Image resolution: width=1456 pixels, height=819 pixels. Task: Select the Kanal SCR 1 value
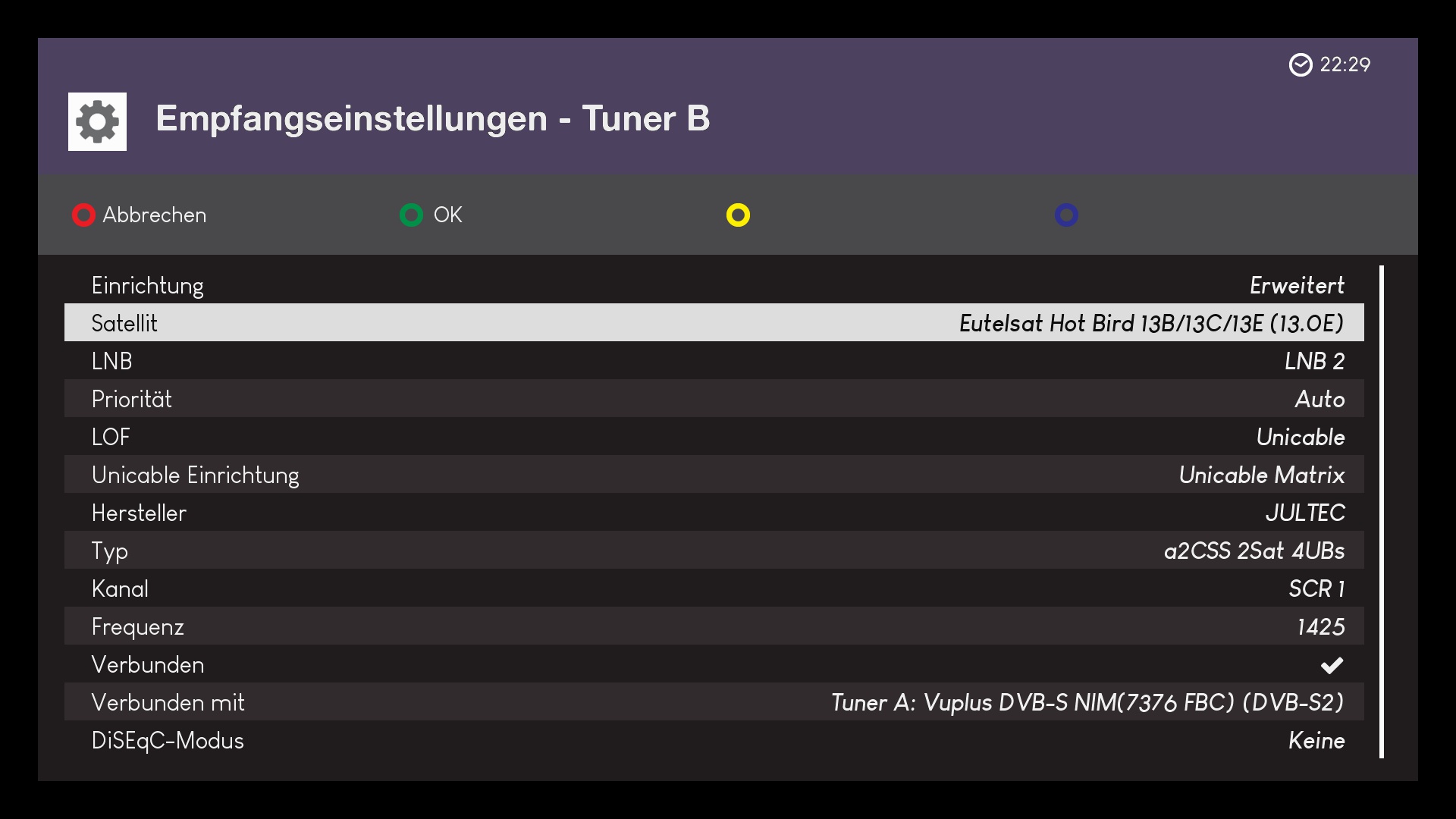coord(1316,588)
